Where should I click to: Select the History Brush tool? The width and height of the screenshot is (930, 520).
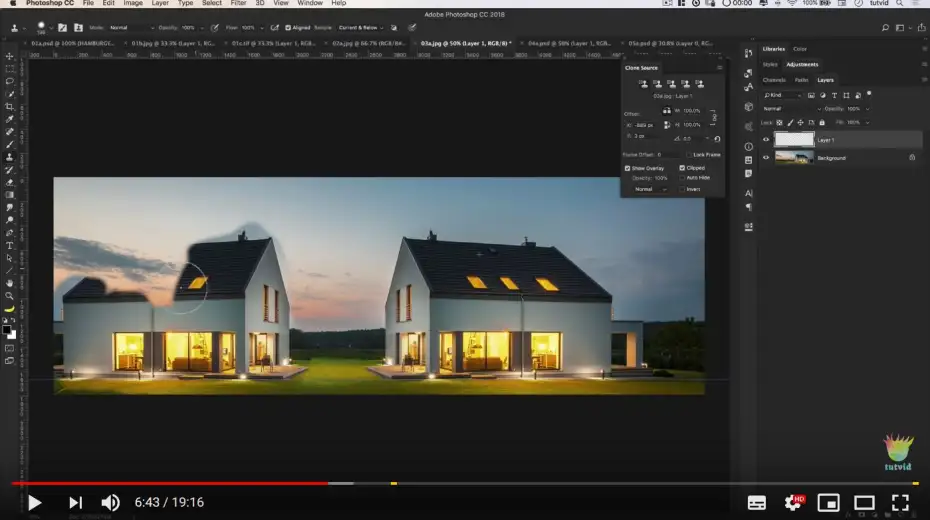point(9,170)
